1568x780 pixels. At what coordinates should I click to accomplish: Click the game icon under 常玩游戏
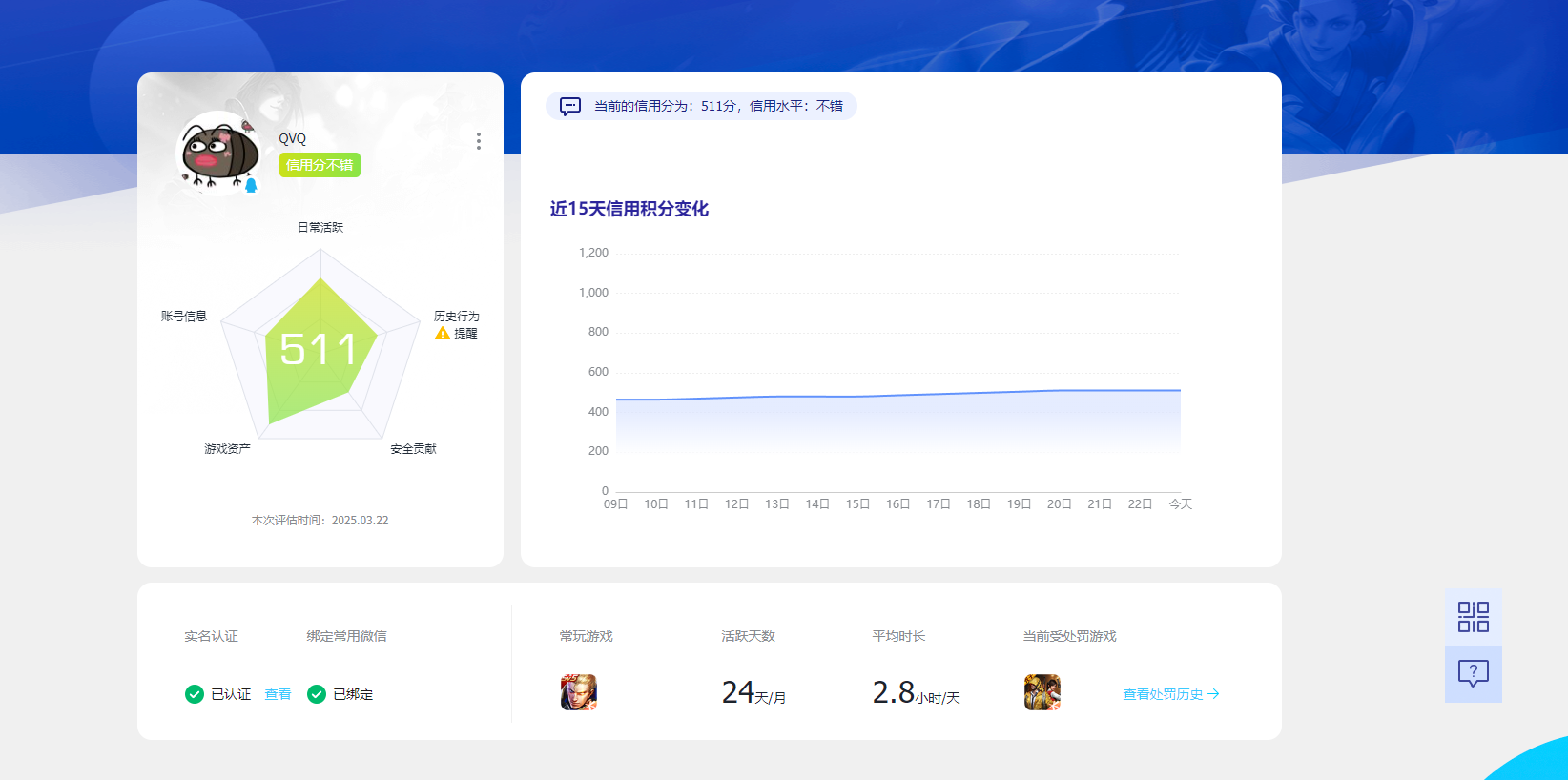click(579, 692)
